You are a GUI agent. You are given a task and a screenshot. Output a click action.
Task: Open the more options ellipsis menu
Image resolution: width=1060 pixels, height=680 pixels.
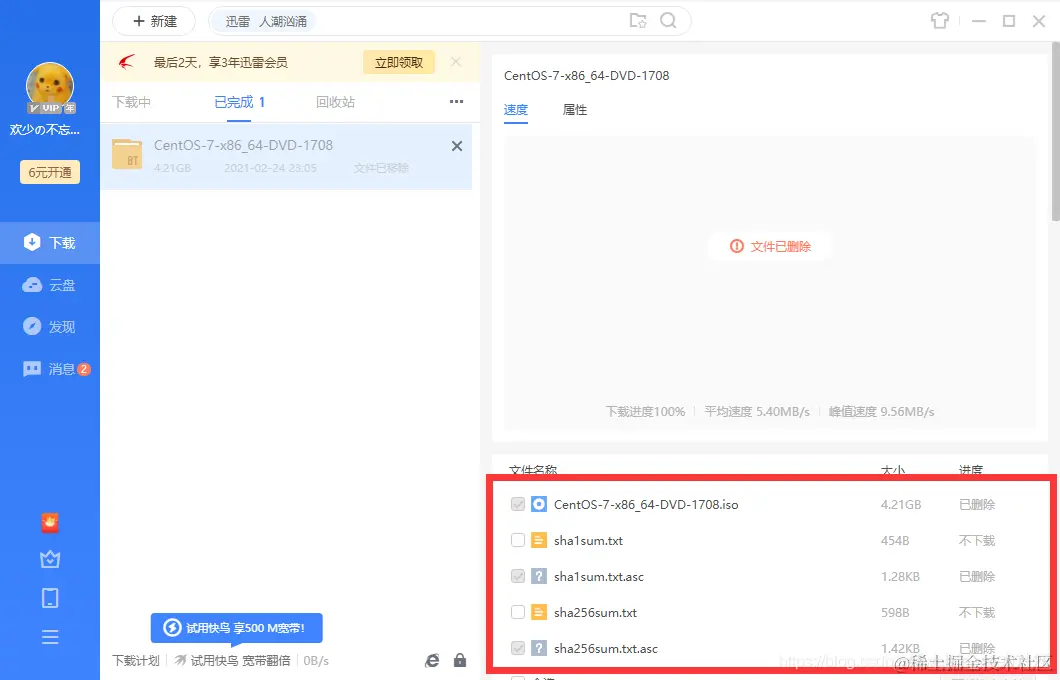[456, 102]
